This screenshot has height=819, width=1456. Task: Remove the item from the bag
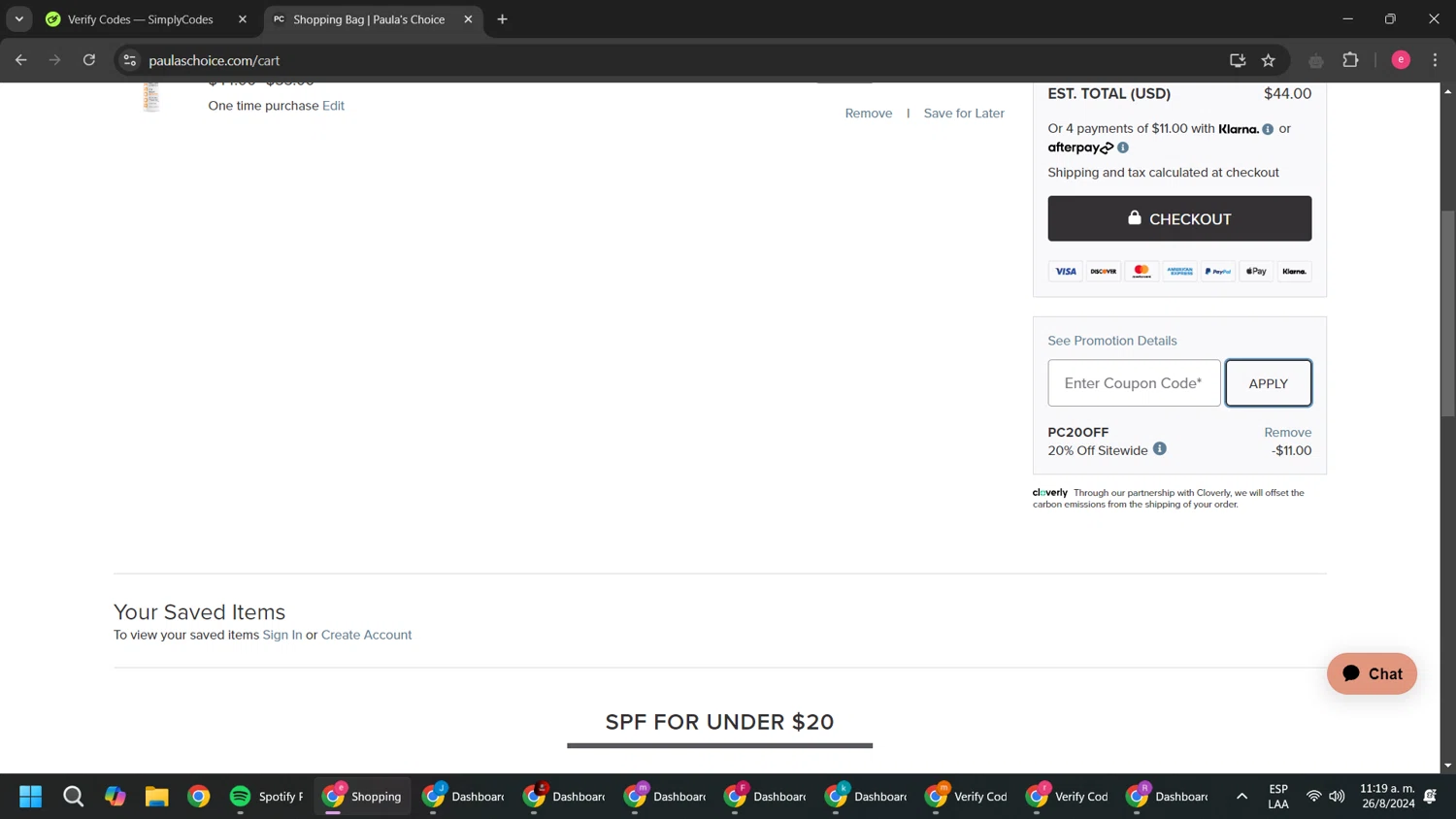869,114
